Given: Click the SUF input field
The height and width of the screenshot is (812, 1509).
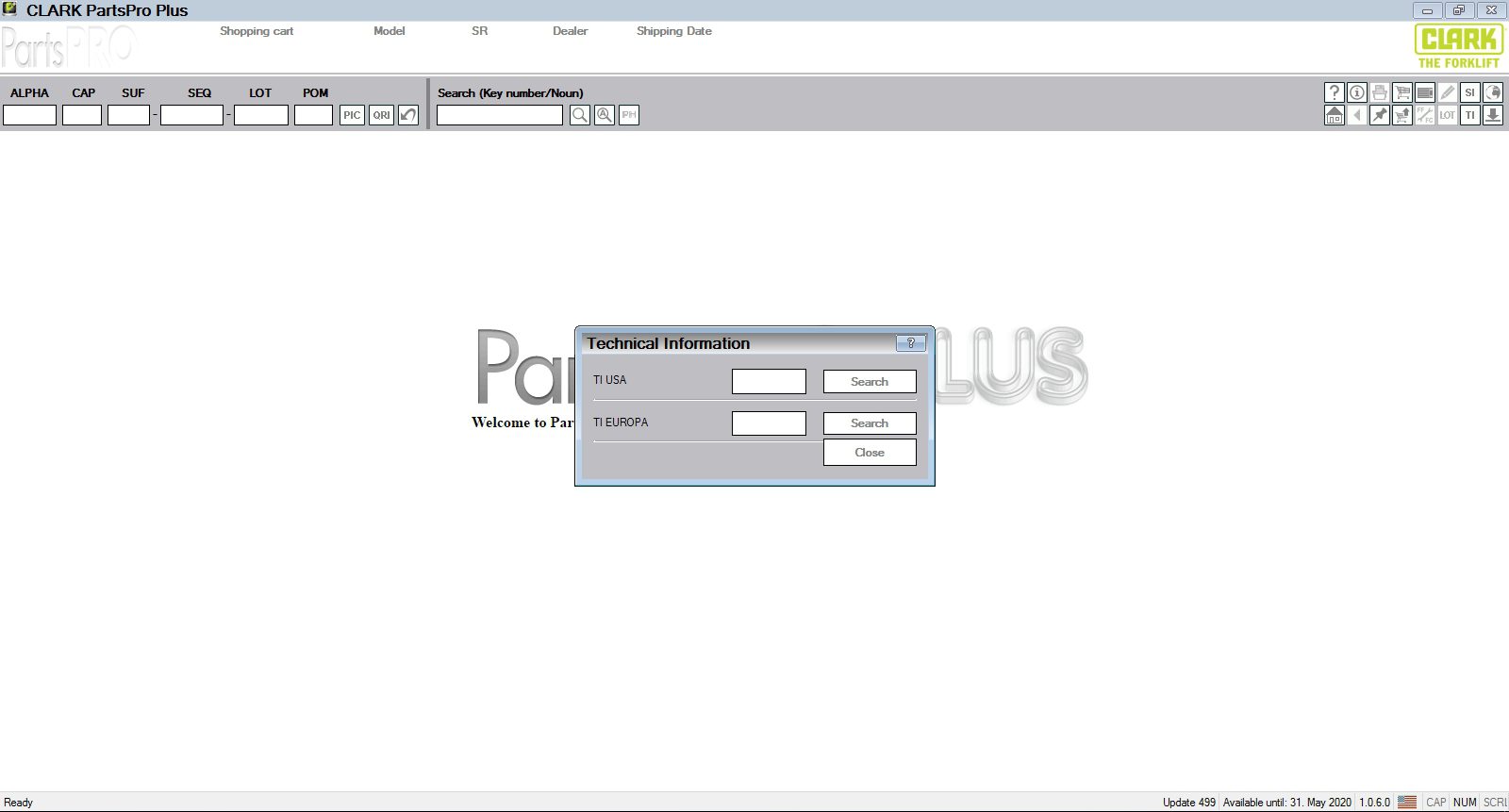Looking at the screenshot, I should 128,115.
